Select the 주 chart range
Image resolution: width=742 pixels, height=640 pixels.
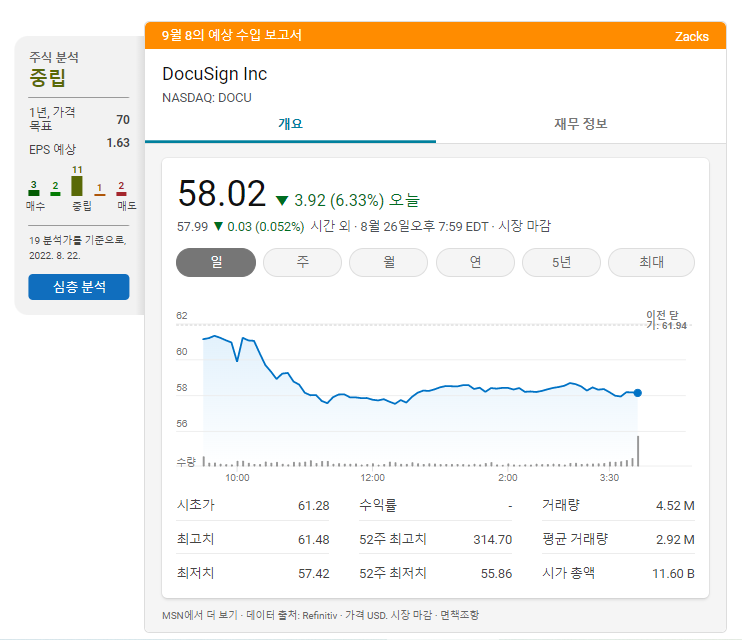302,262
